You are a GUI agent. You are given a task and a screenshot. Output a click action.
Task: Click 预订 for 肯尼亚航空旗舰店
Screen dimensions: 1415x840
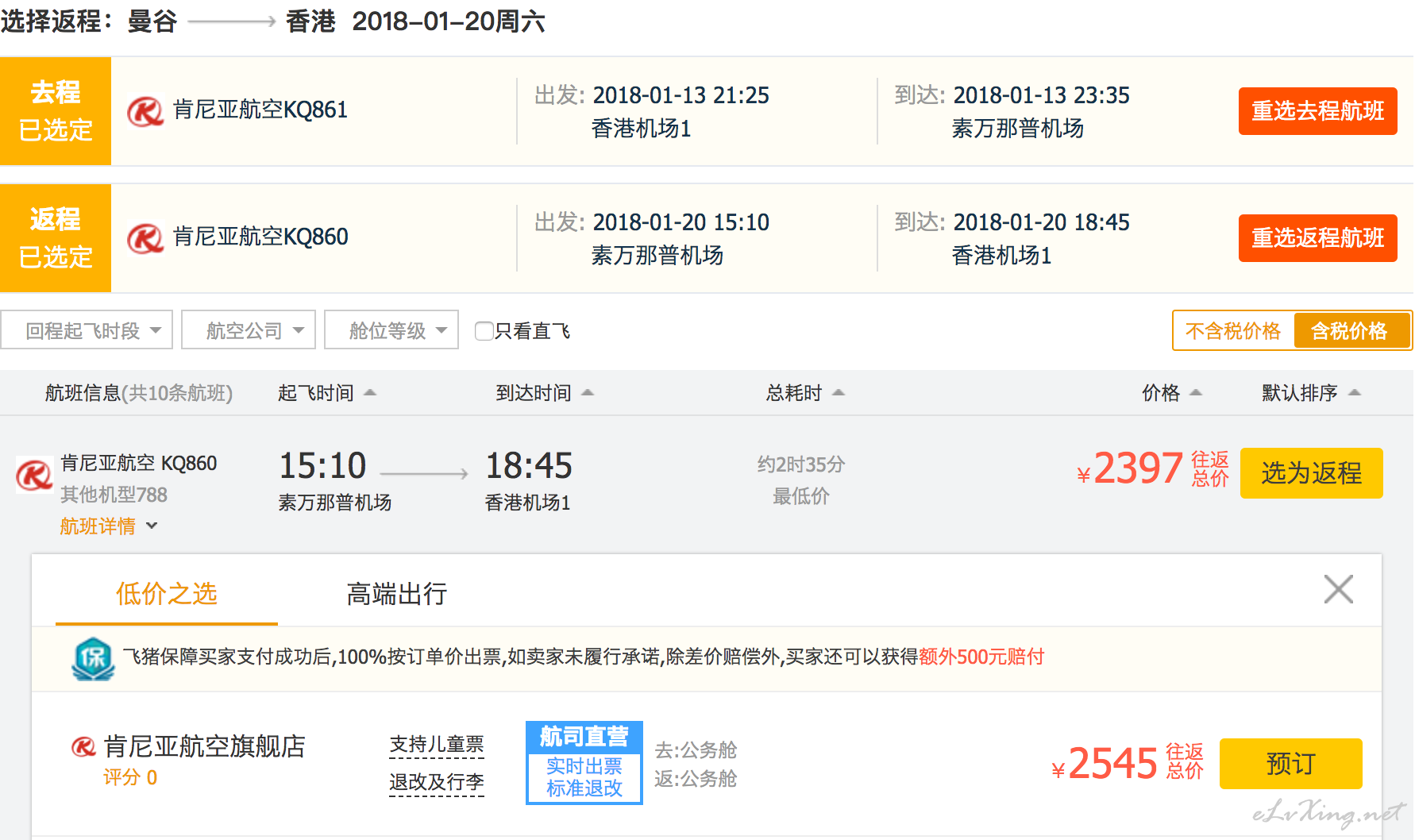[1291, 764]
